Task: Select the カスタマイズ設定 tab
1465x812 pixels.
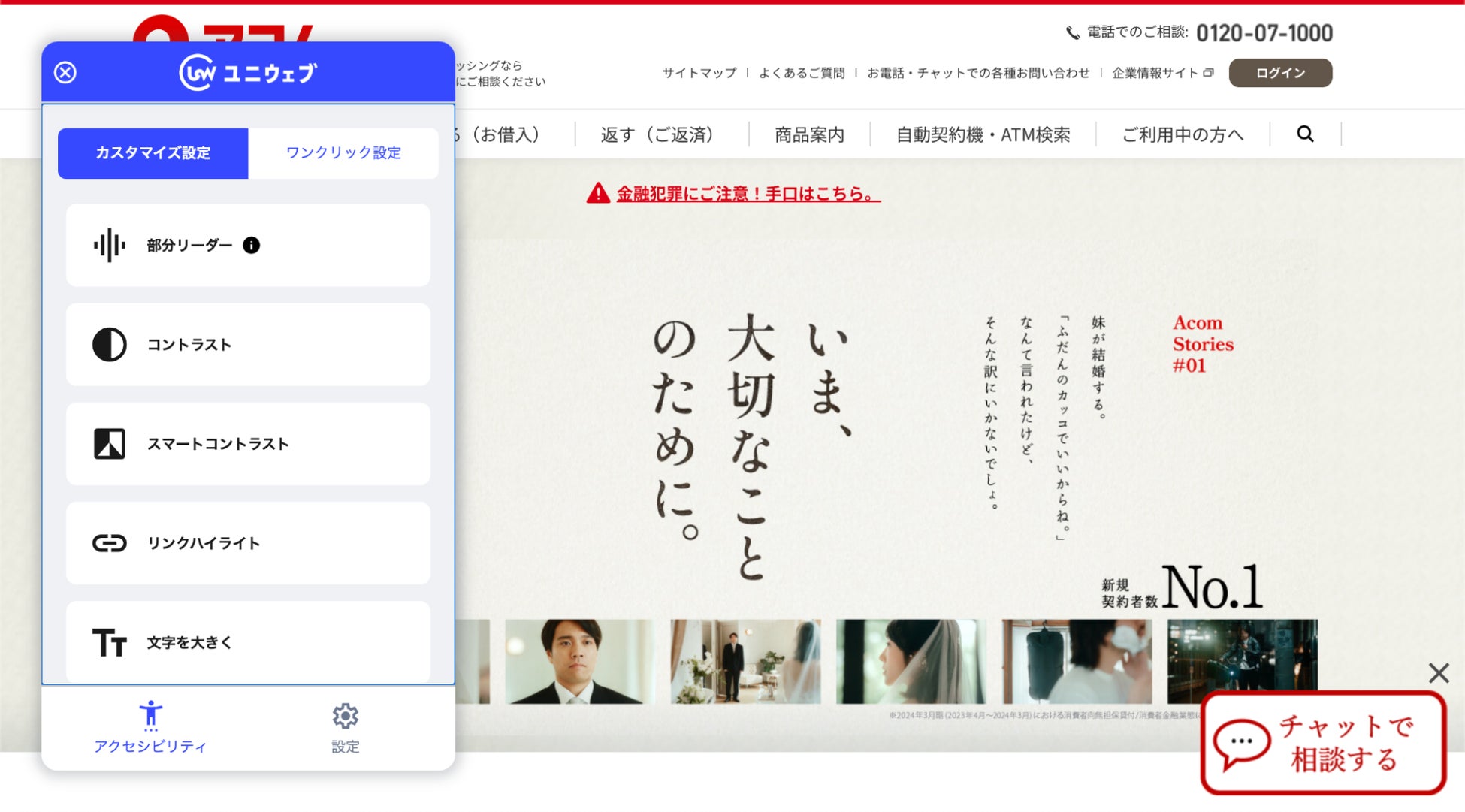Action: (x=153, y=153)
